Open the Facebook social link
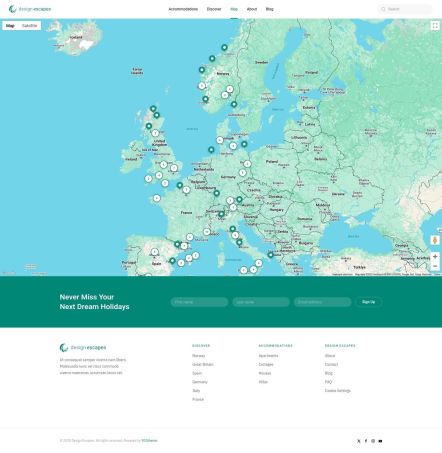The width and height of the screenshot is (442, 453). coord(366,441)
